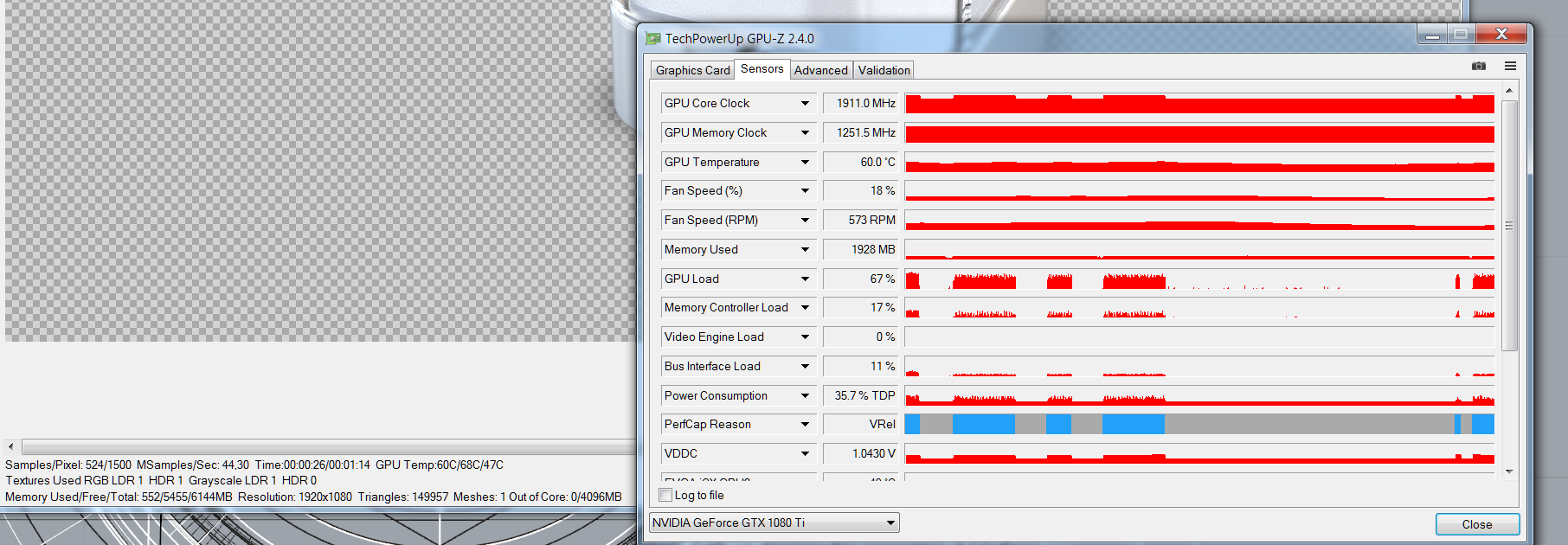
Task: Click the 1.0430 V VDDC value
Action: (862, 453)
